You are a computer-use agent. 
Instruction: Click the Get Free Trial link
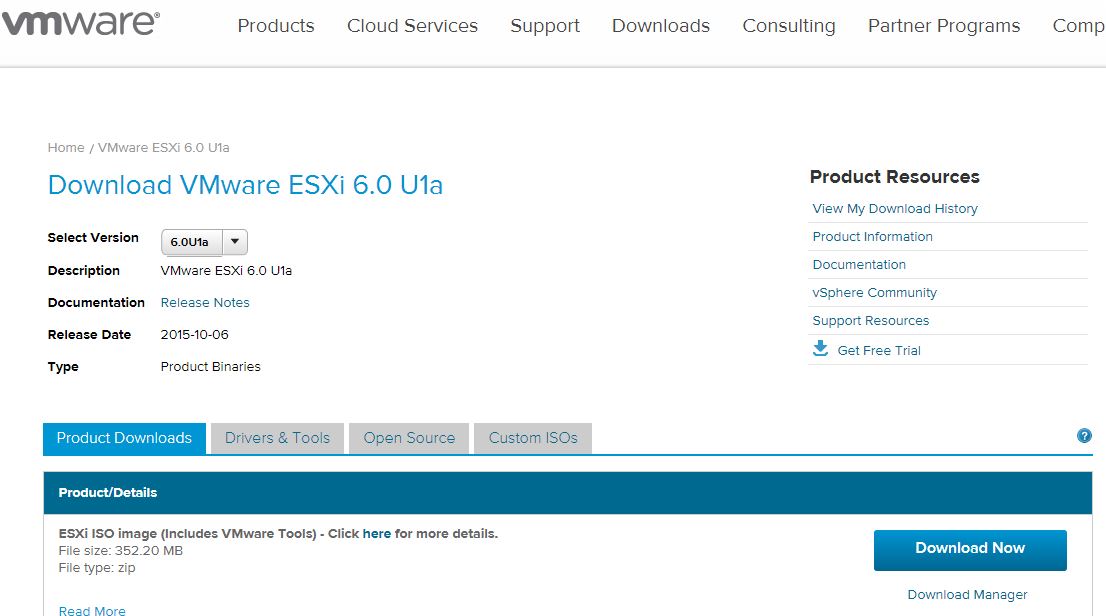pos(879,351)
